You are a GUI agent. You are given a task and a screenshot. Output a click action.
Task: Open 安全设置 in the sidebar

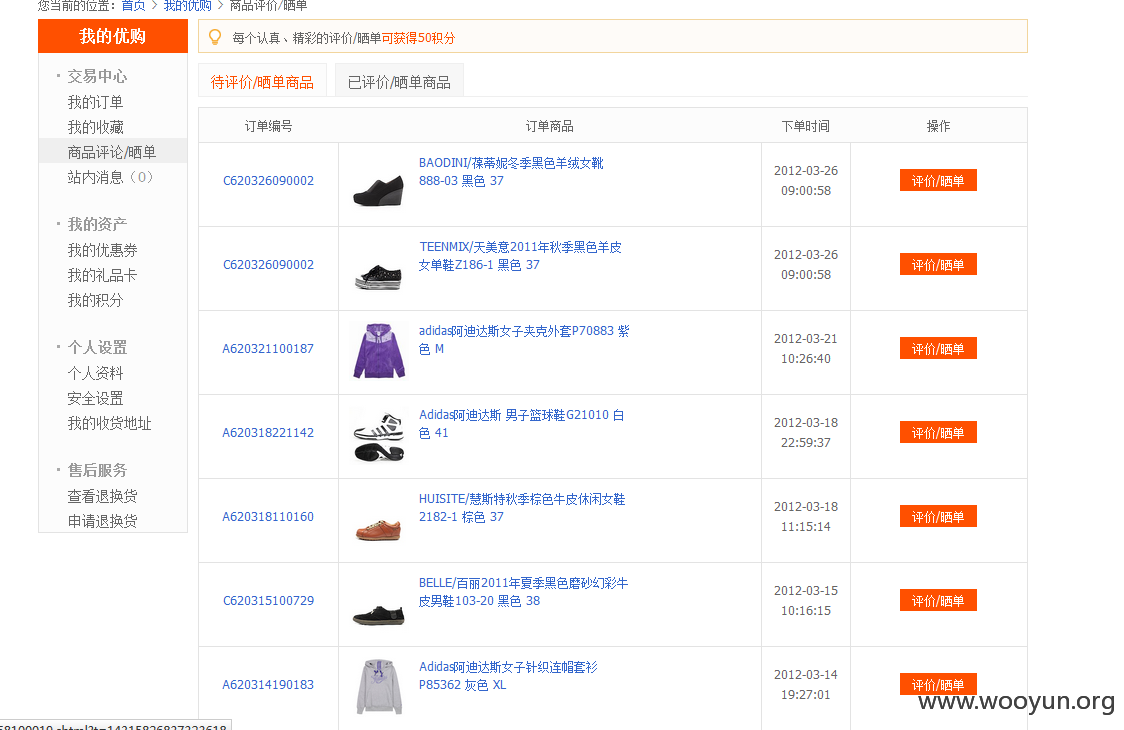pyautogui.click(x=95, y=398)
